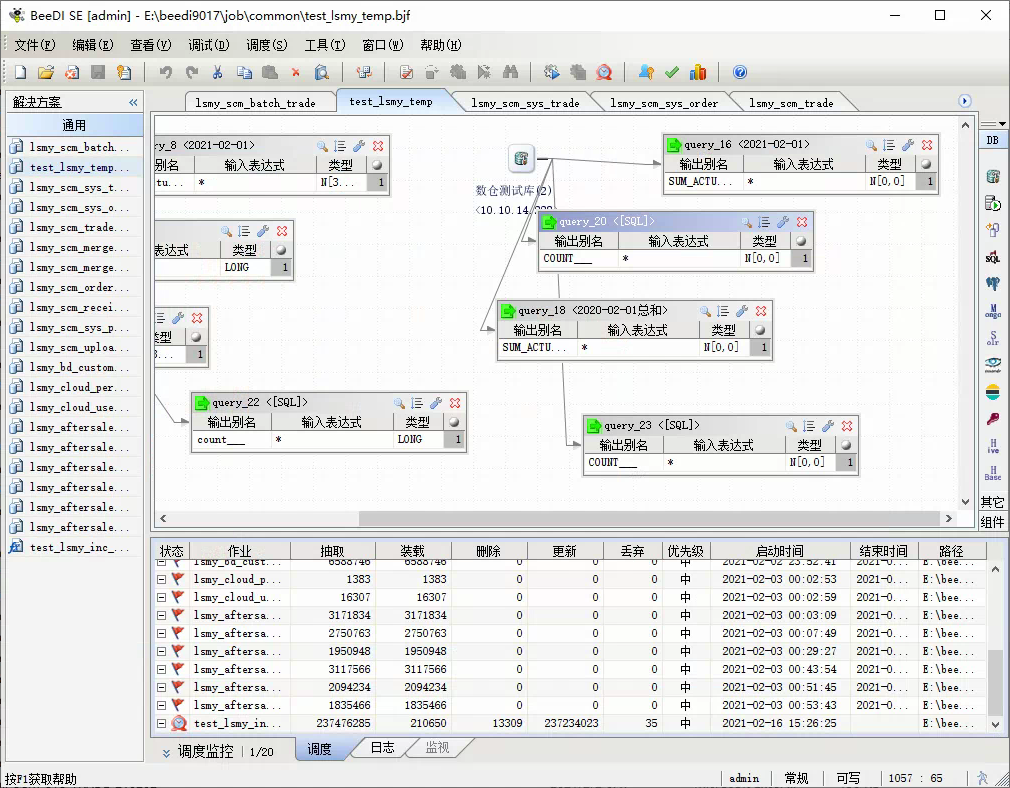Click the Elasticsearch component in DB palette
This screenshot has height=788, width=1010.
point(993,392)
